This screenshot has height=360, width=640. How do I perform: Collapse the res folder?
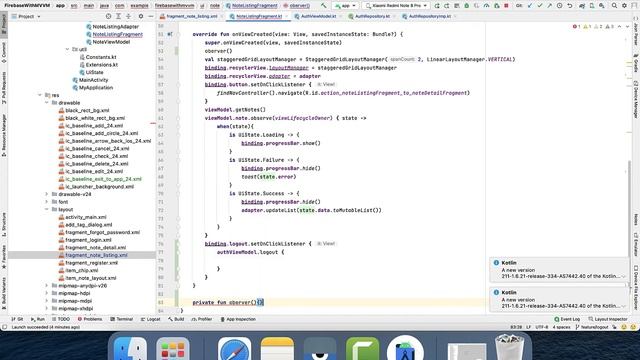coord(40,95)
